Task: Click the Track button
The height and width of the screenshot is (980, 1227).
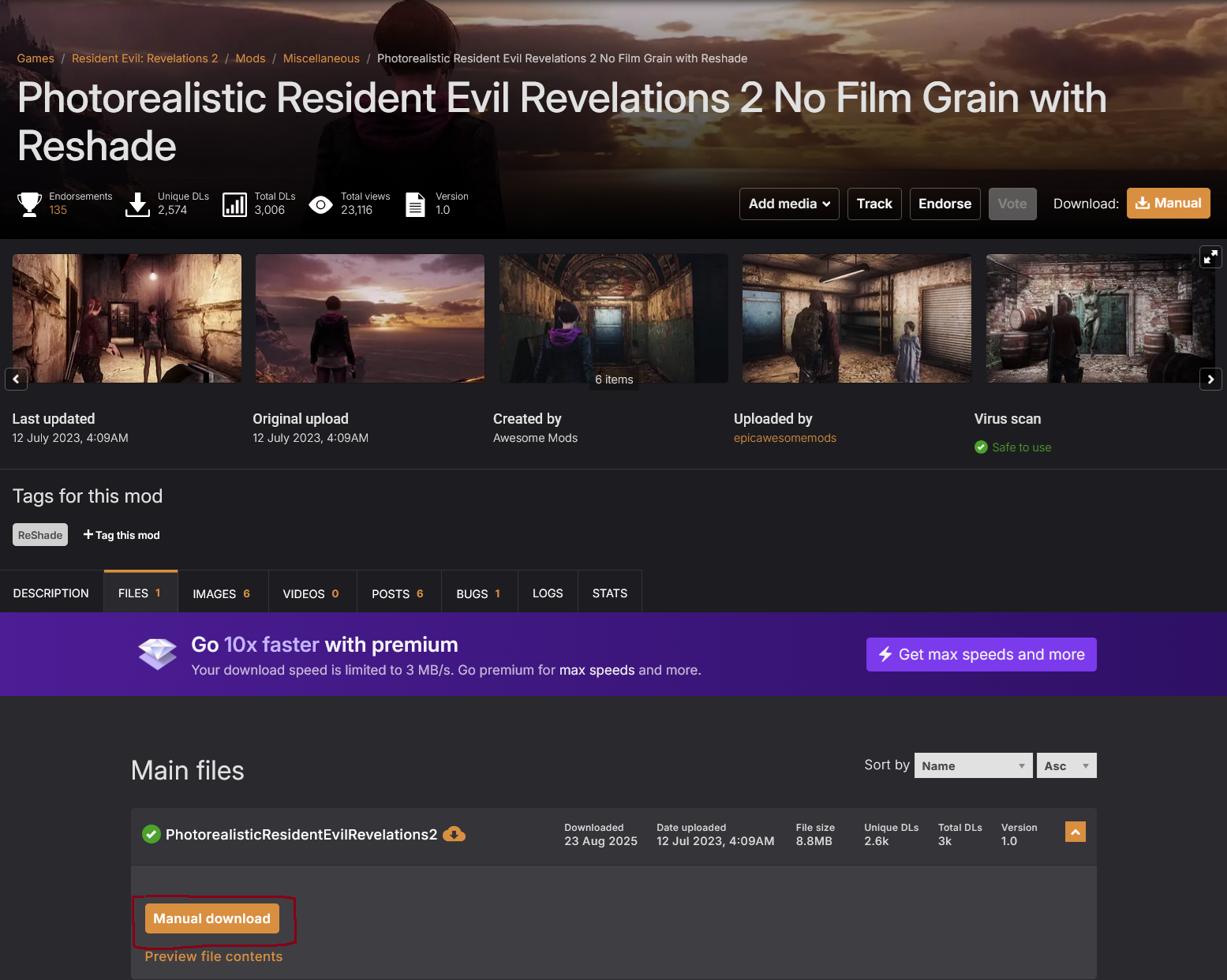Action: pyautogui.click(x=874, y=204)
